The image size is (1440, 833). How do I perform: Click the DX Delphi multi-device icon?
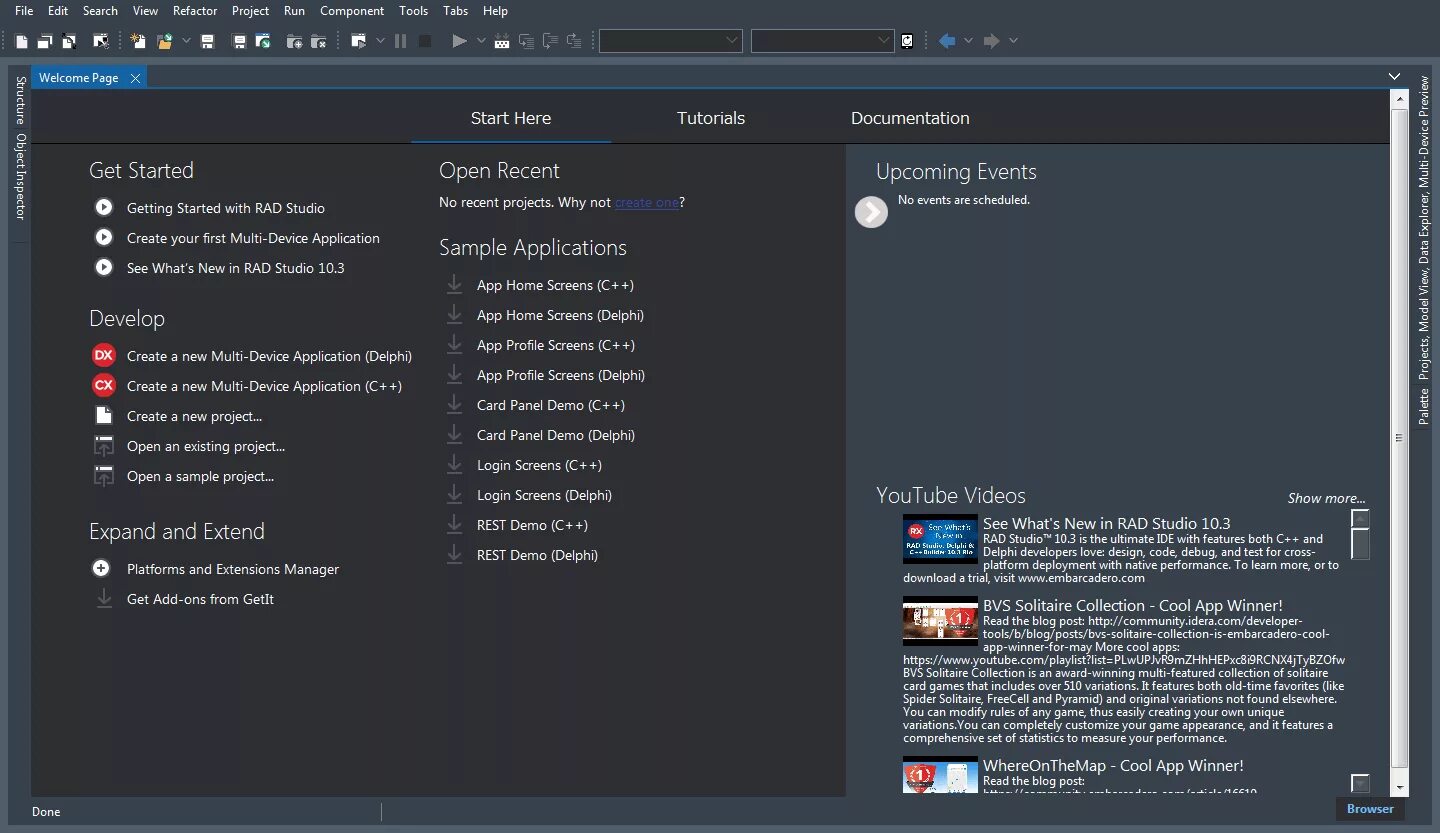[104, 356]
